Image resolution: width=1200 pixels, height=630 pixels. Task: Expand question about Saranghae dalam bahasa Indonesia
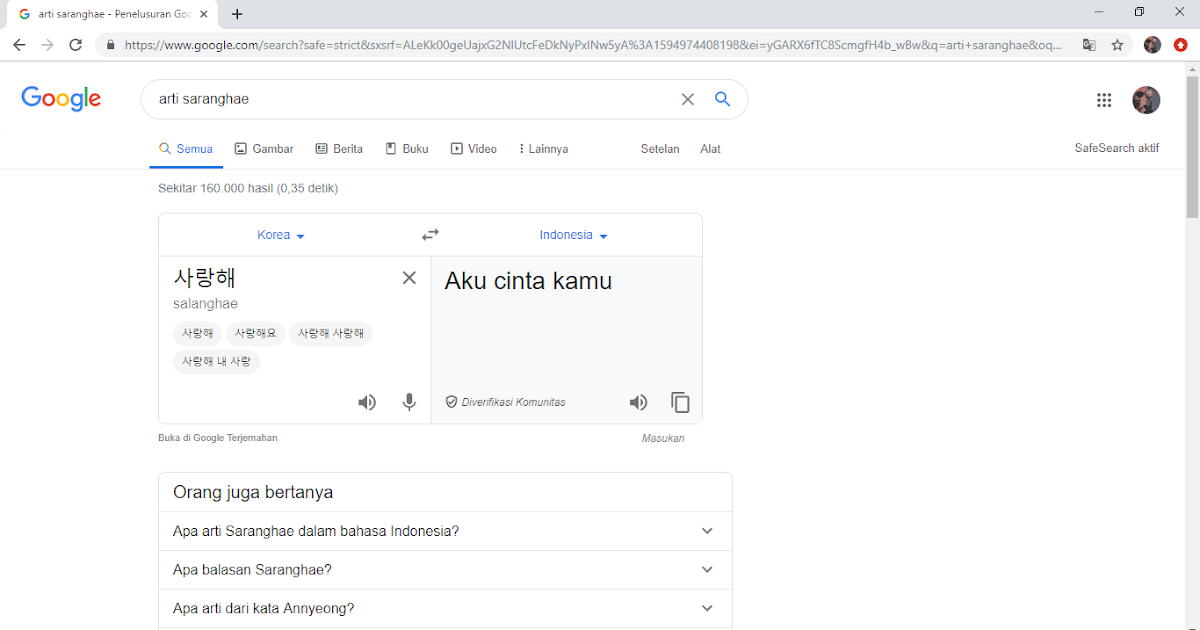click(445, 531)
